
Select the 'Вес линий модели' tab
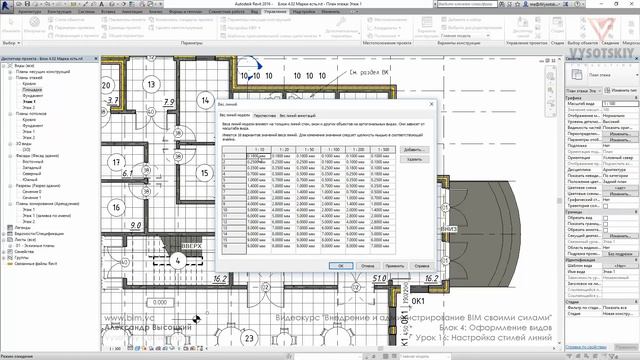pyautogui.click(x=235, y=116)
